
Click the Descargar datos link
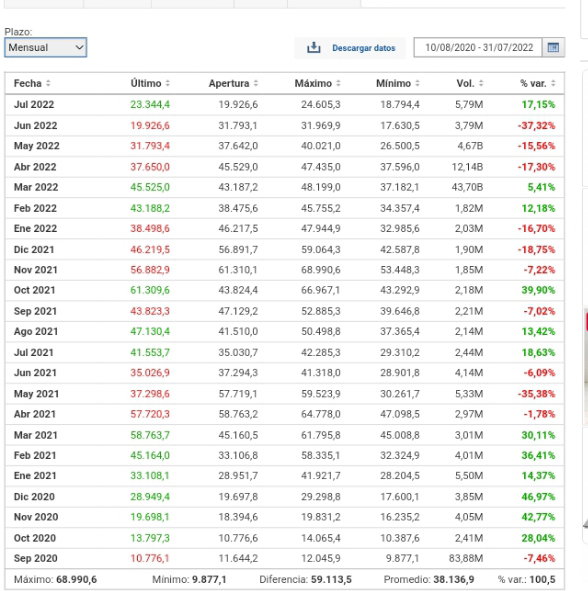(364, 48)
